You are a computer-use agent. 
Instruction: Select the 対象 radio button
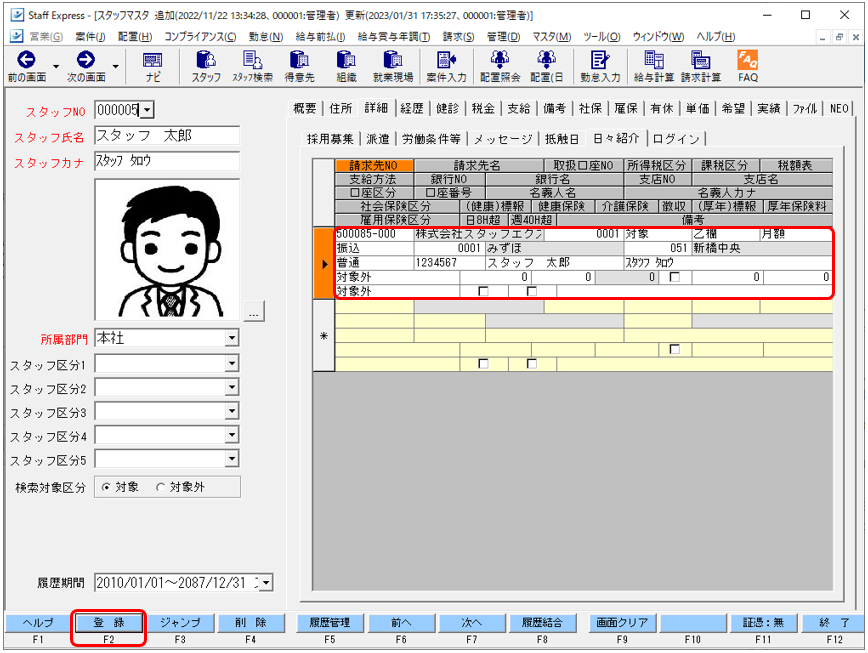[106, 488]
